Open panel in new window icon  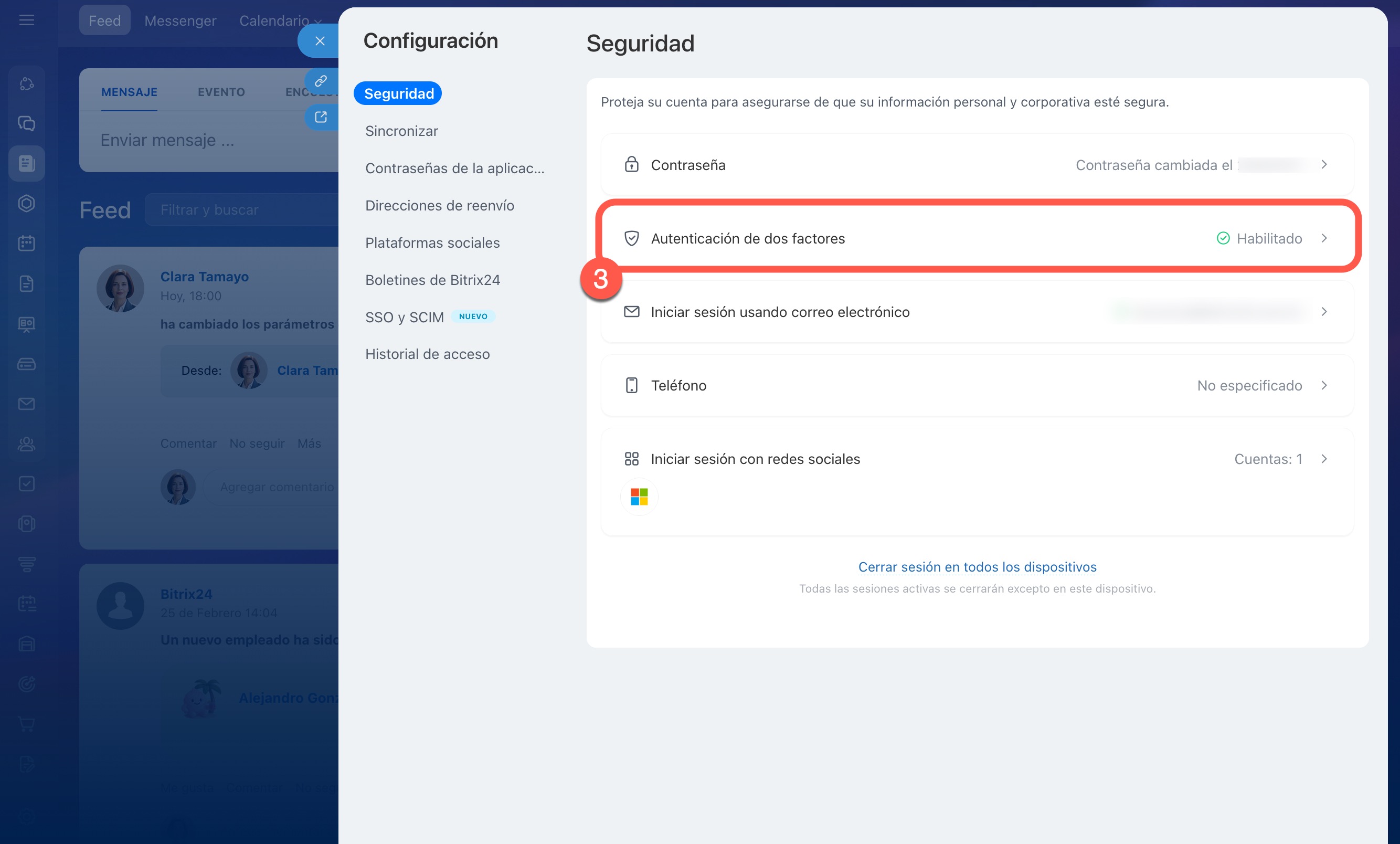click(x=321, y=117)
